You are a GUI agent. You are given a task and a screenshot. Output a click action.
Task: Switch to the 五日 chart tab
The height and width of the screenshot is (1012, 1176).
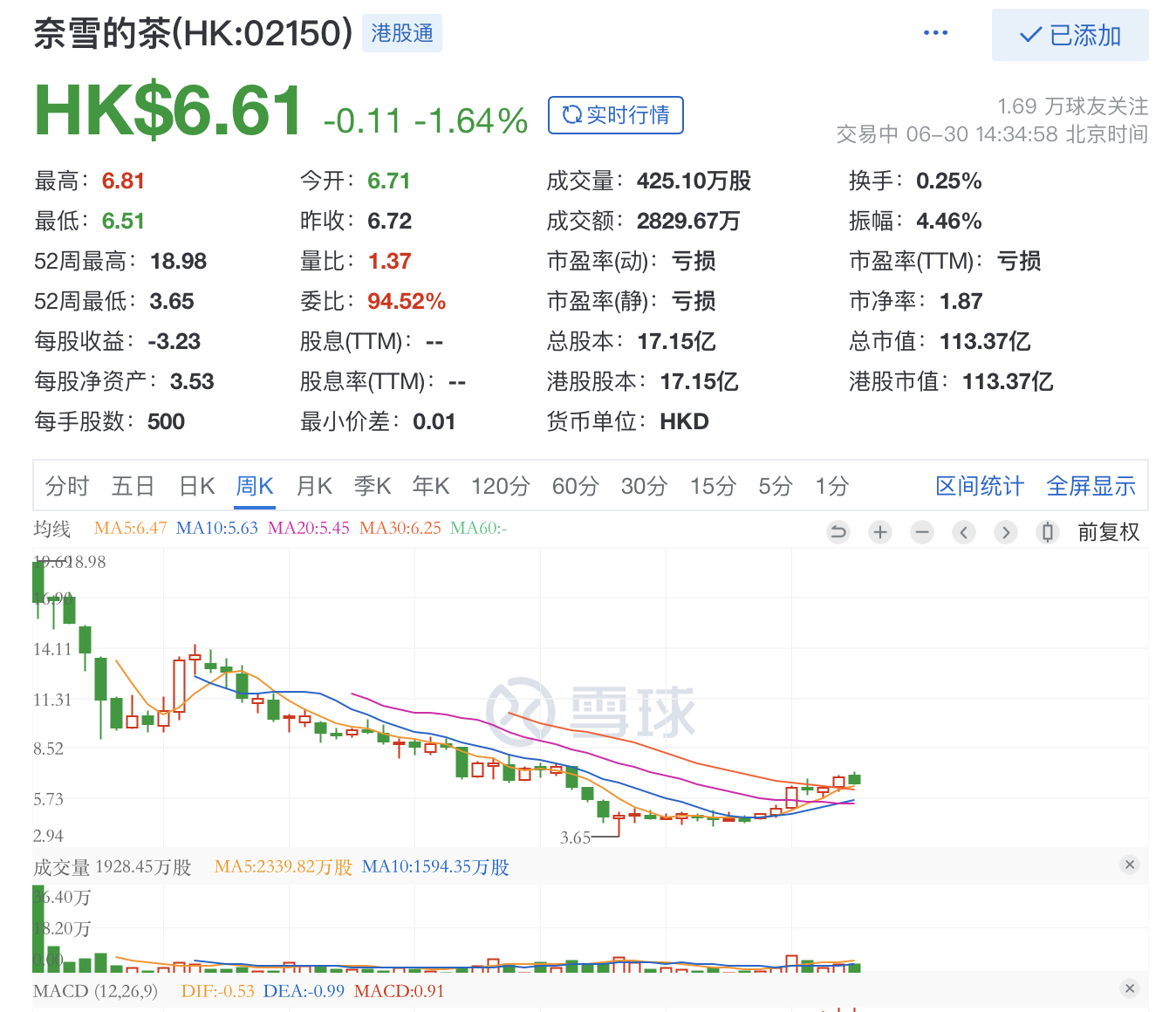tap(133, 486)
